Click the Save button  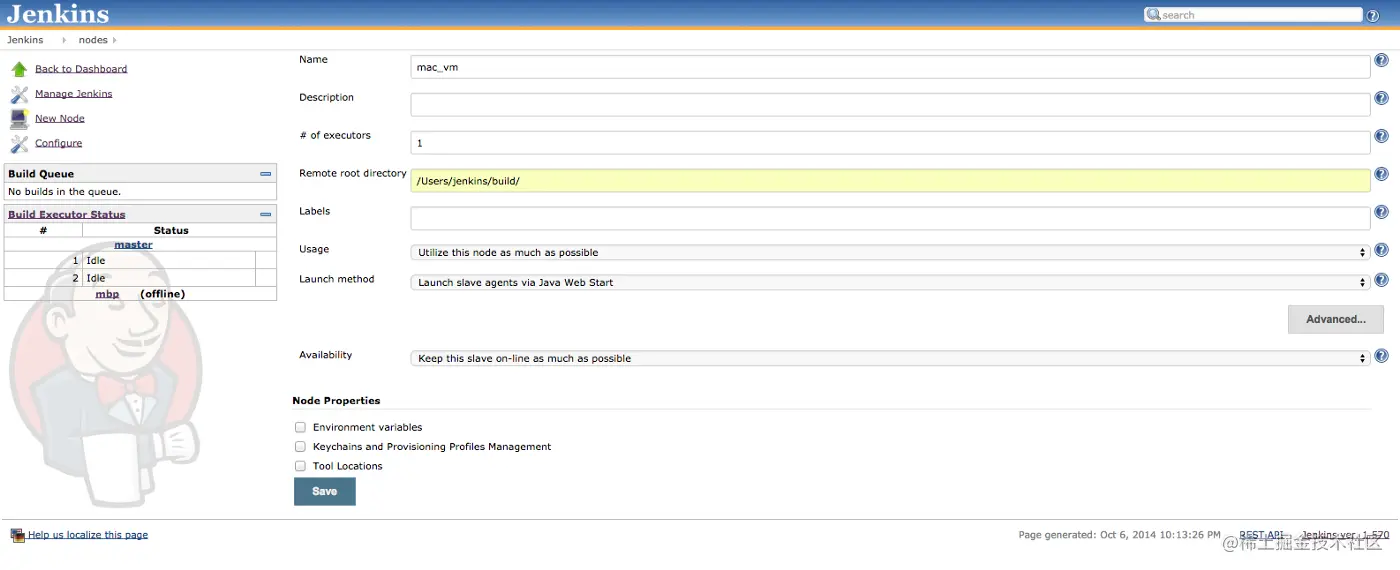coord(325,491)
